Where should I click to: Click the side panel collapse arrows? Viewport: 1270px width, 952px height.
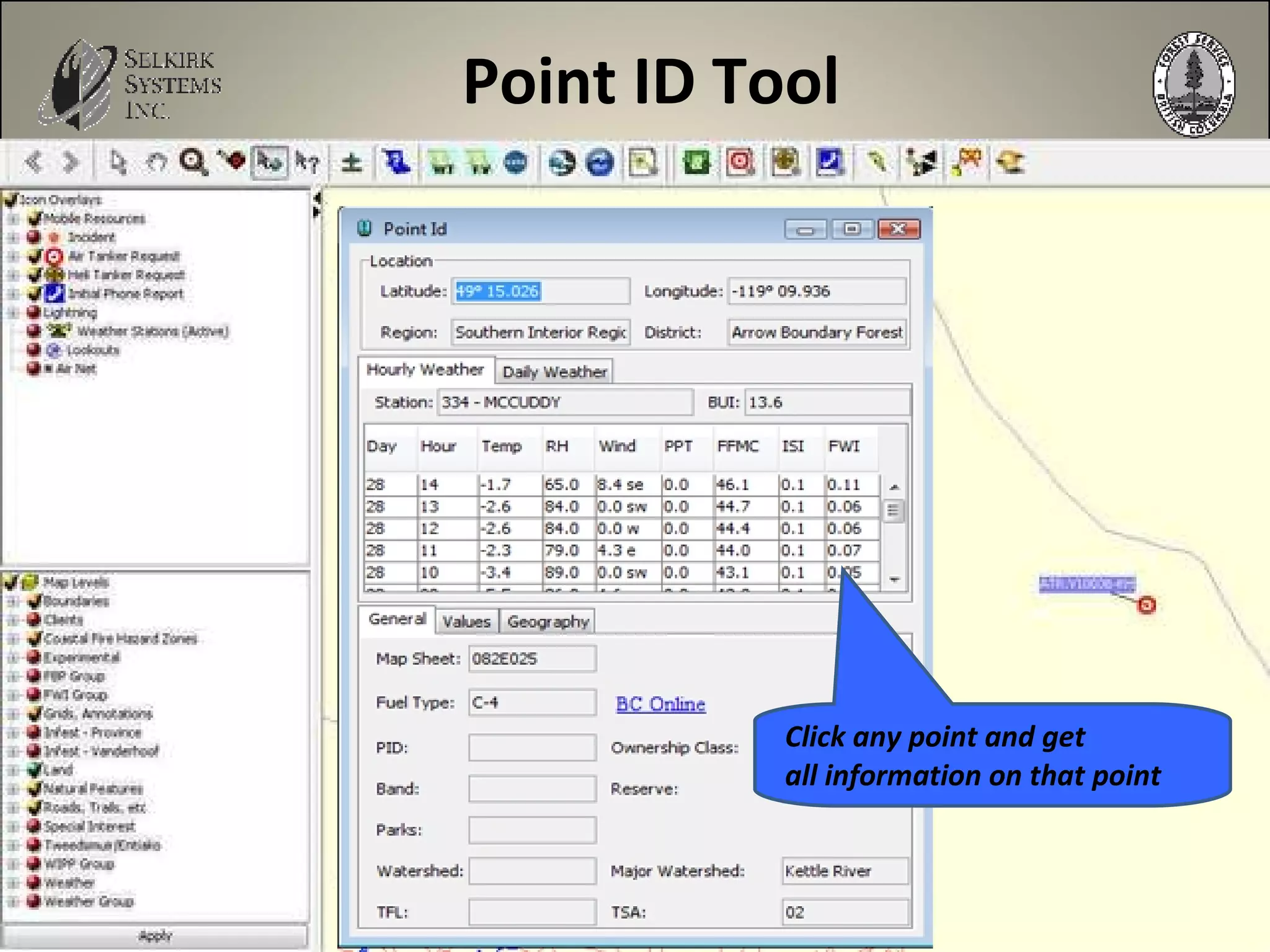[x=317, y=205]
